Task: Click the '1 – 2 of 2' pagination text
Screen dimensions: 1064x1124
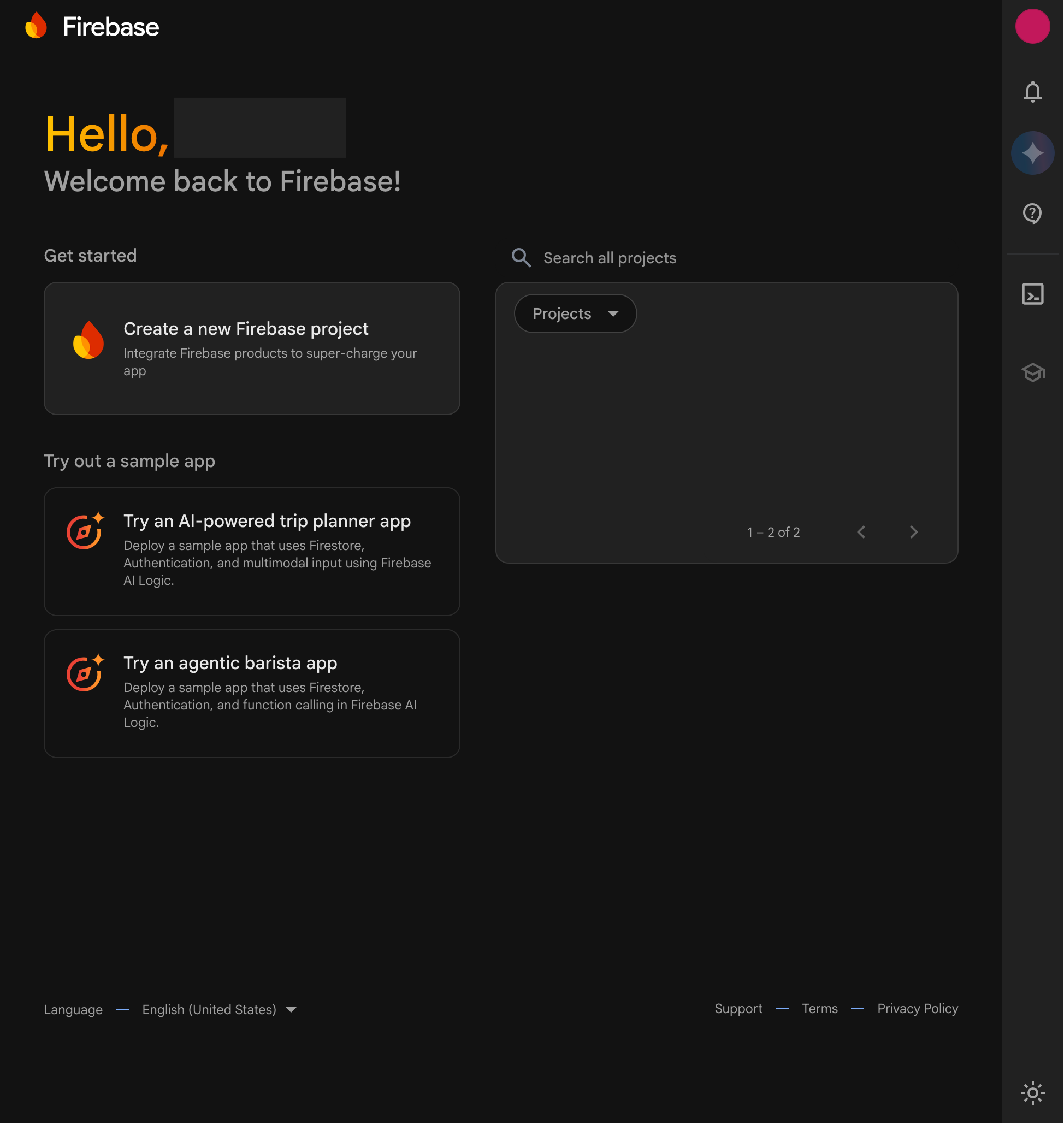Action: pos(773,532)
